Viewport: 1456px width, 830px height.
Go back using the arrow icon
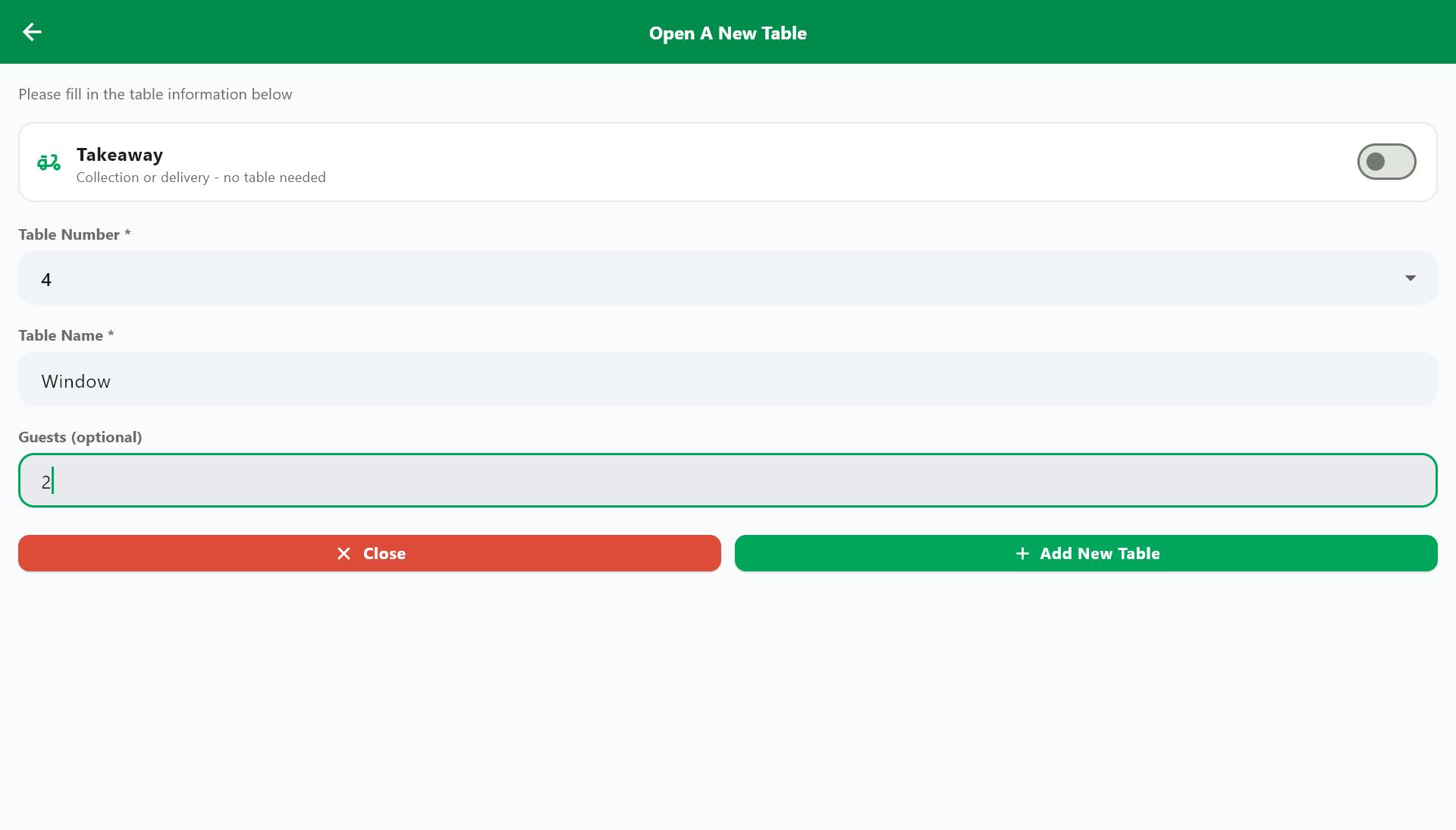click(32, 32)
